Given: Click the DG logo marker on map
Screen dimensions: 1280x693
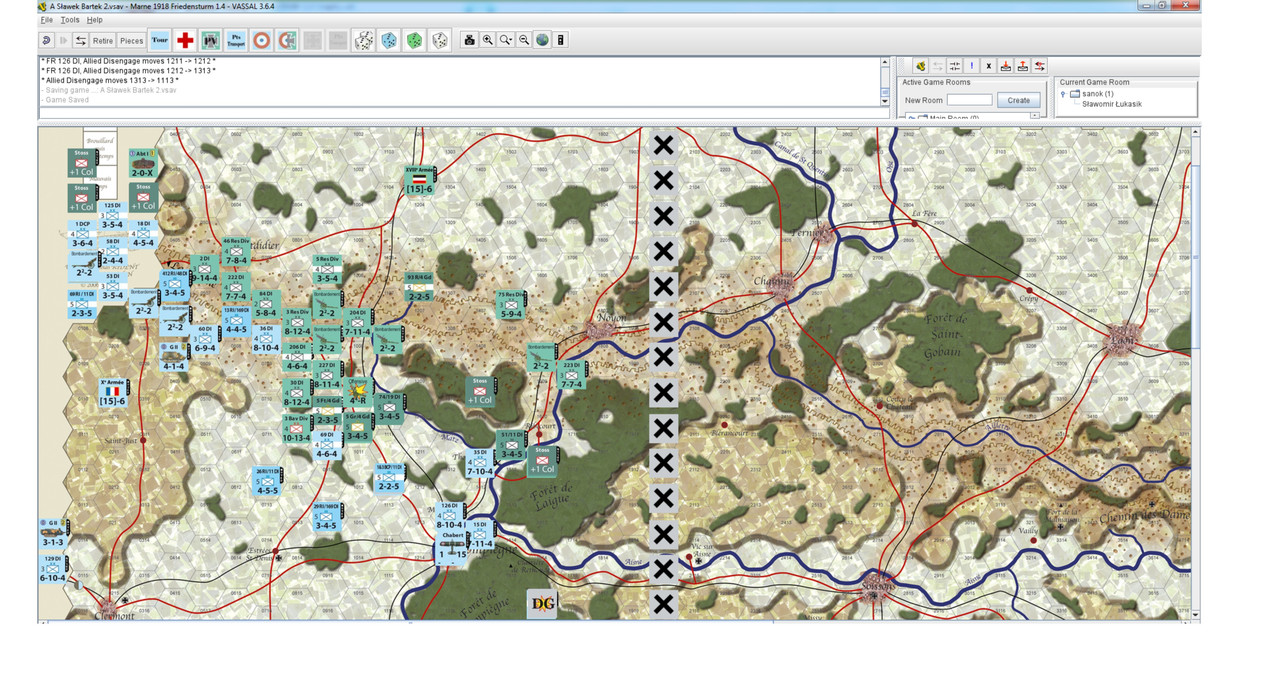Looking at the screenshot, I should pyautogui.click(x=542, y=603).
